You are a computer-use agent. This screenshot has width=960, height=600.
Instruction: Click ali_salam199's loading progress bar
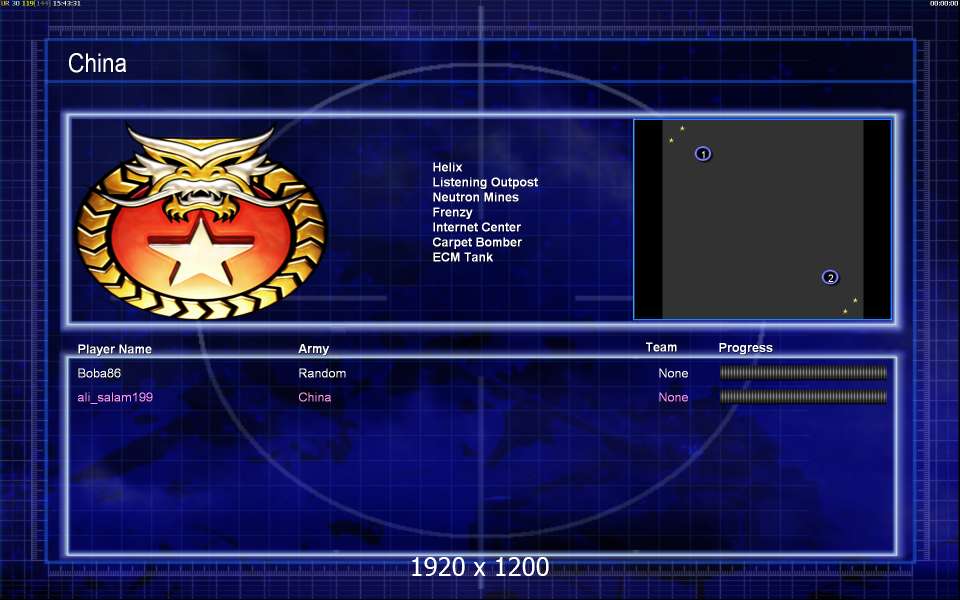(803, 397)
